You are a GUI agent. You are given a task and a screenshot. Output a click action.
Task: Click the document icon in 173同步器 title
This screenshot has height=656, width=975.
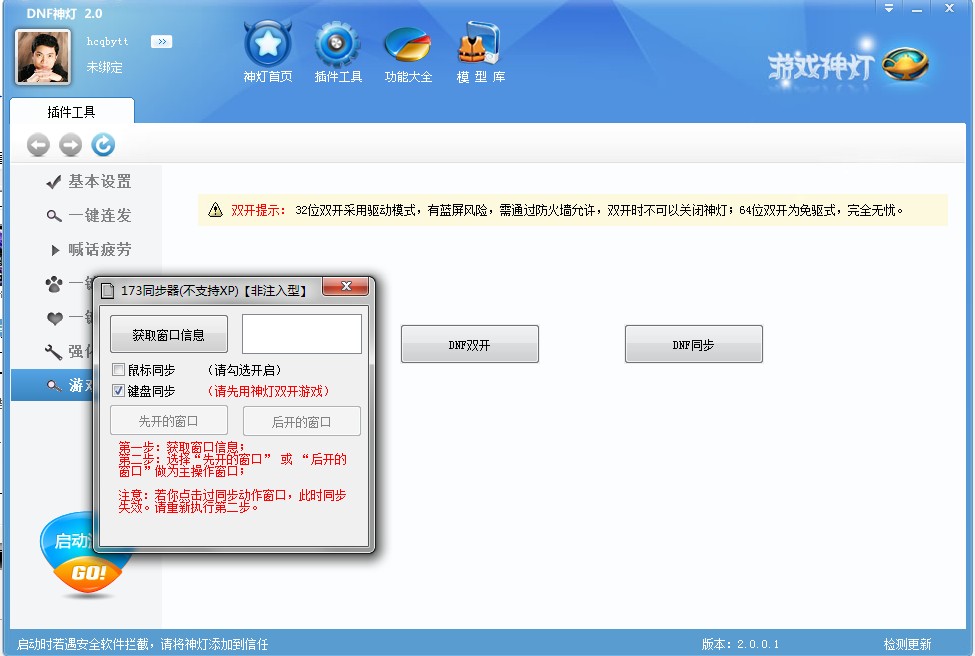108,291
